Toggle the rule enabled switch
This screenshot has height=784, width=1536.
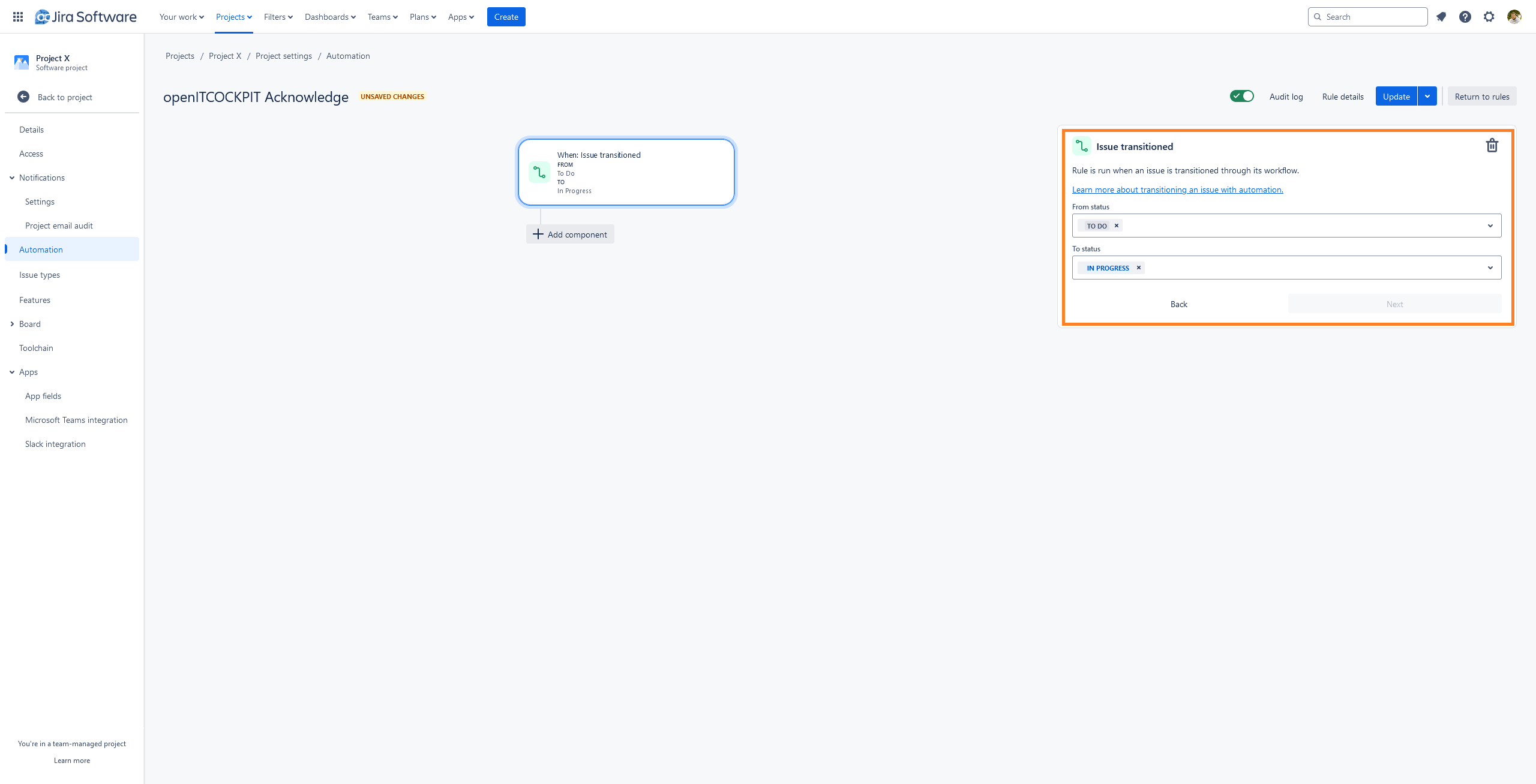[1241, 96]
